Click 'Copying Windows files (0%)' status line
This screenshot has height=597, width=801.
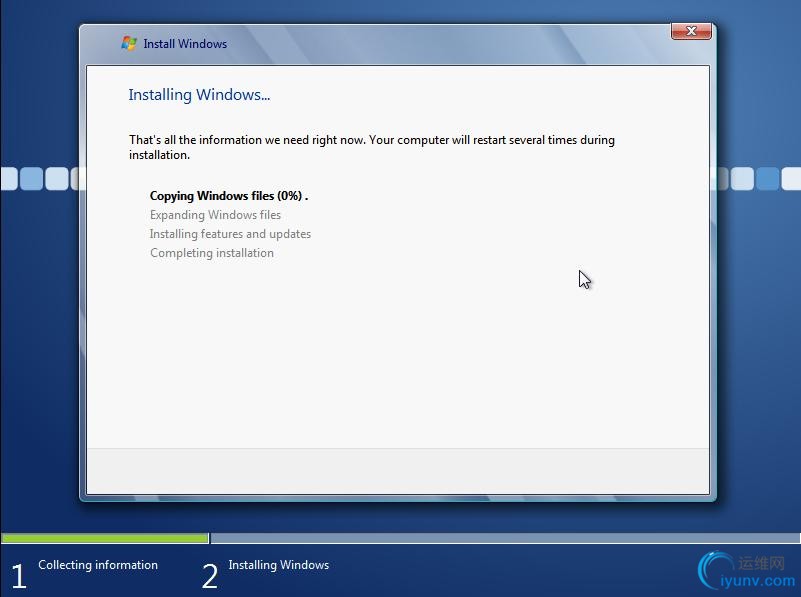pyautogui.click(x=229, y=196)
